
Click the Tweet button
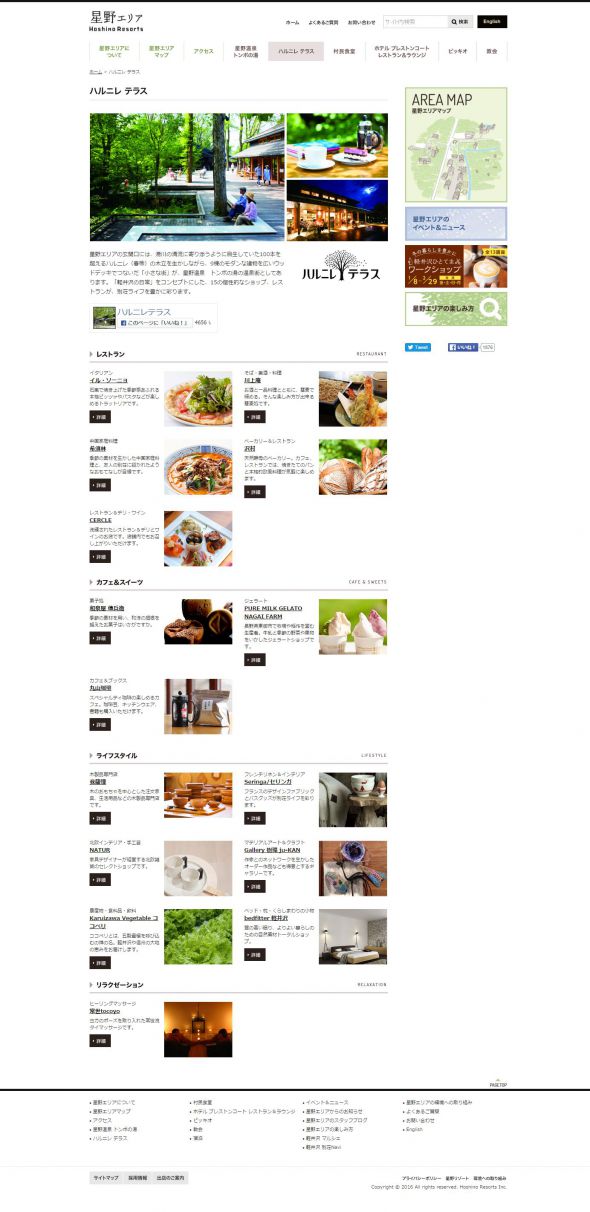pyautogui.click(x=417, y=347)
